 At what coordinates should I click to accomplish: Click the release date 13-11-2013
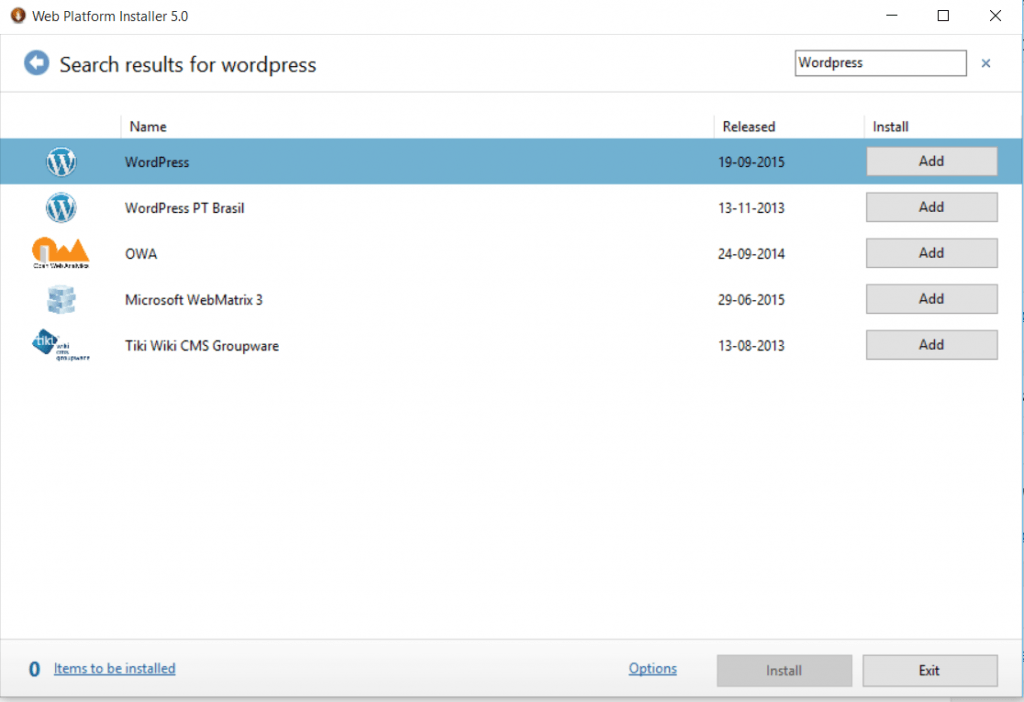click(751, 208)
